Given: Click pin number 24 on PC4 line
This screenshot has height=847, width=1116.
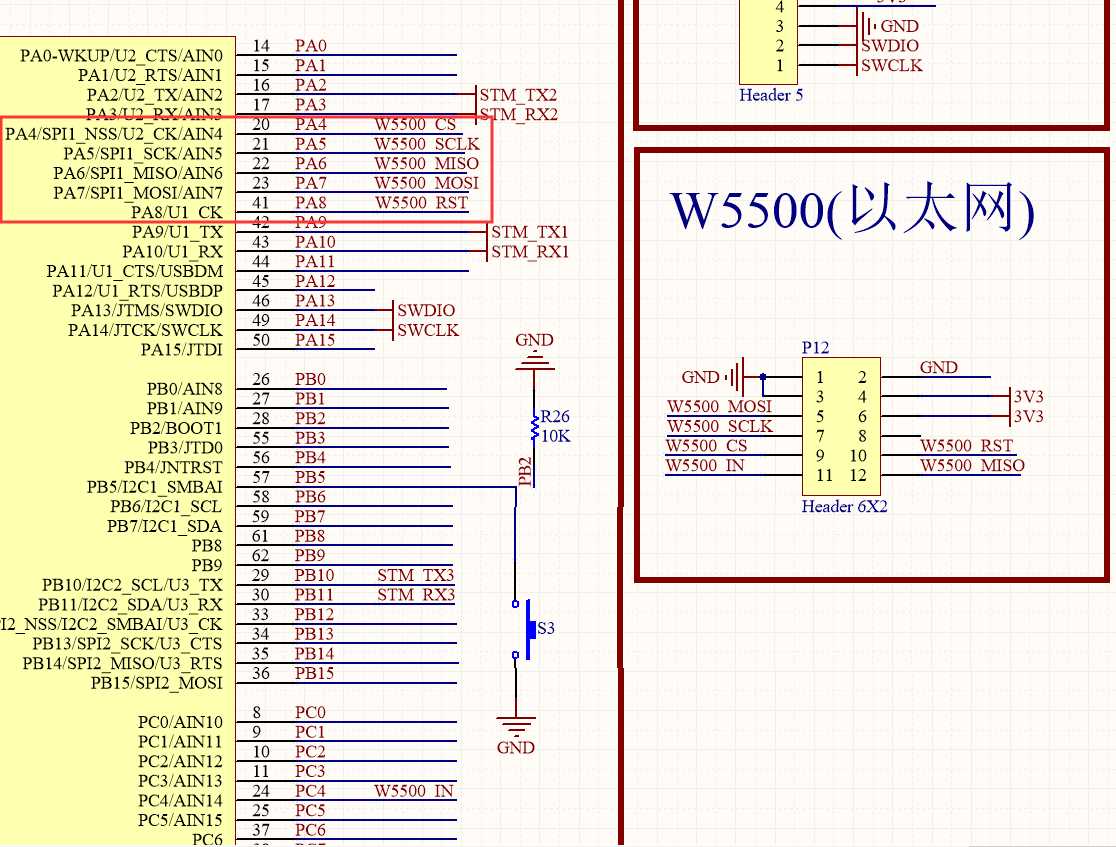Looking at the screenshot, I should 261,791.
